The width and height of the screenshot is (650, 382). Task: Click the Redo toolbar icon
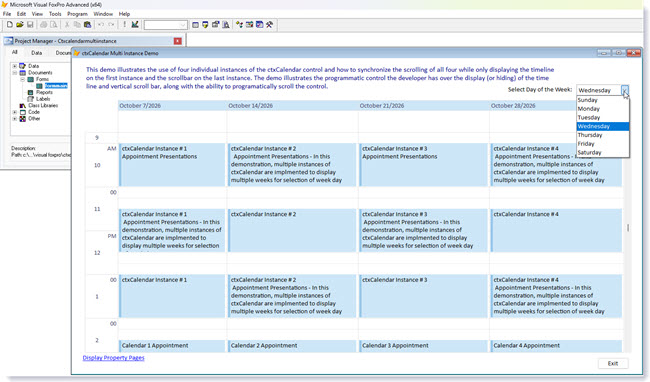(x=111, y=25)
